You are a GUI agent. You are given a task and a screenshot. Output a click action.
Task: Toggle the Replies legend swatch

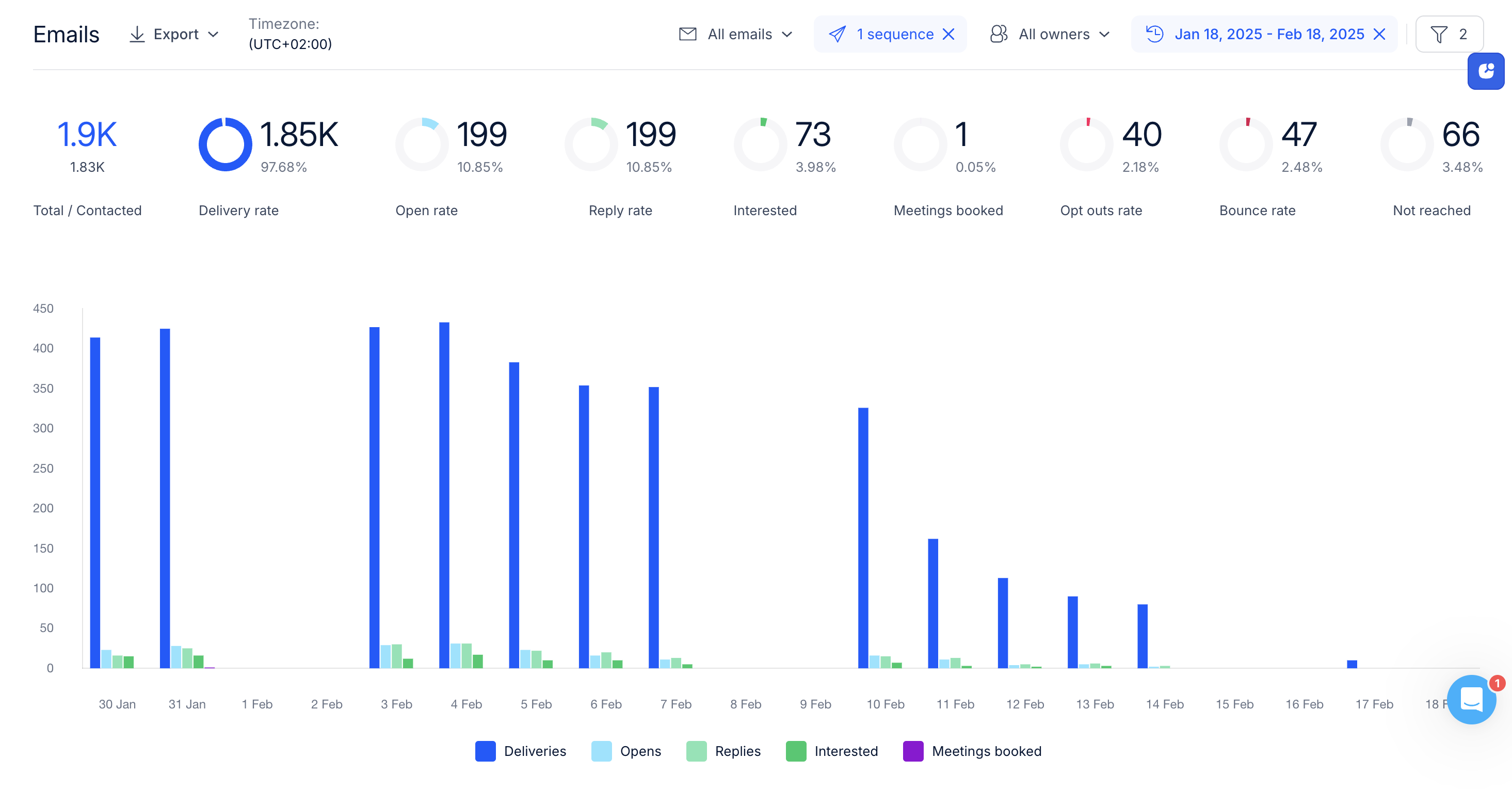pyautogui.click(x=696, y=751)
